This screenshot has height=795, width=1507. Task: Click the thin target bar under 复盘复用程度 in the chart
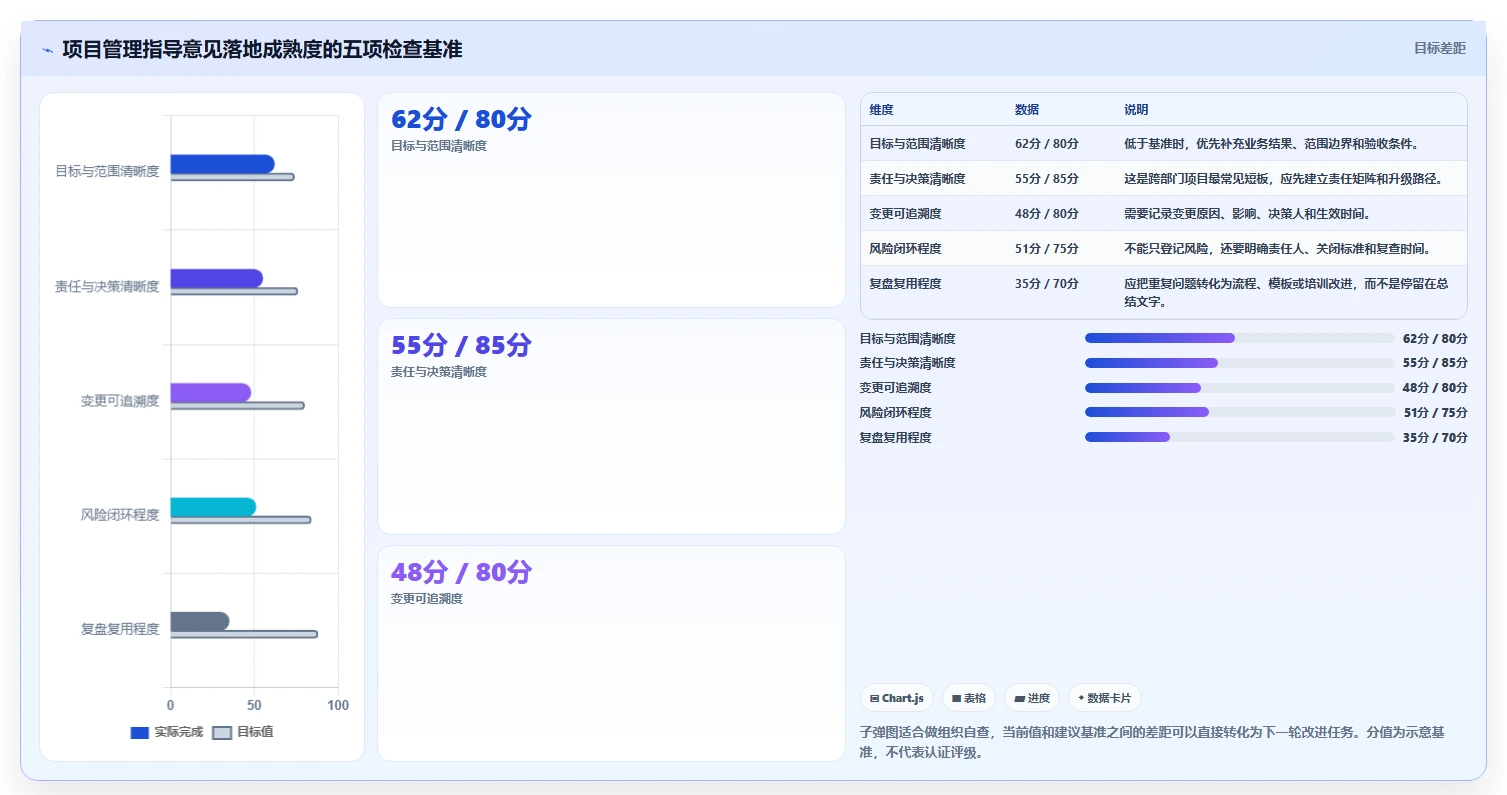[x=244, y=634]
